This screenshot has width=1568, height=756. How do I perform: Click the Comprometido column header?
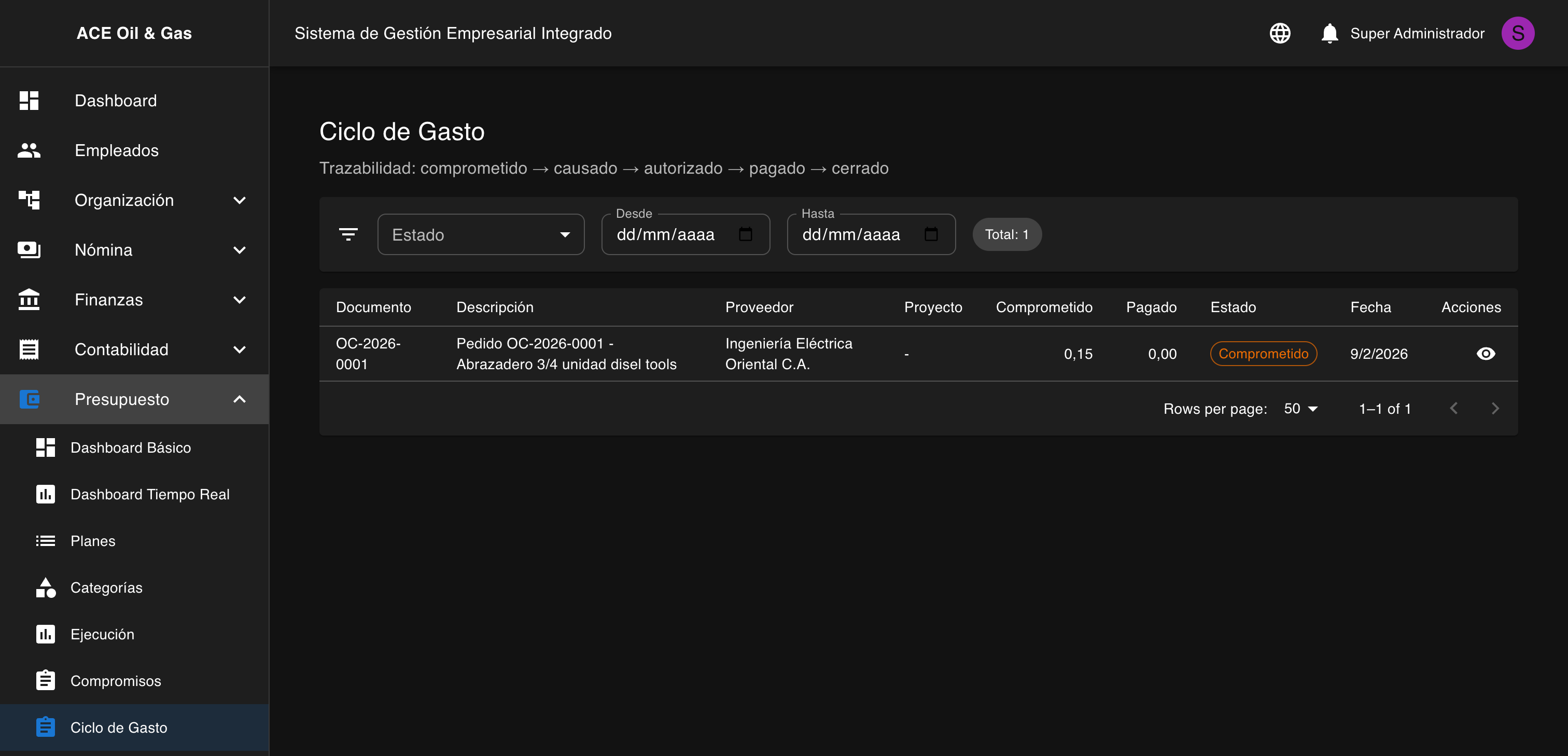[x=1043, y=307]
